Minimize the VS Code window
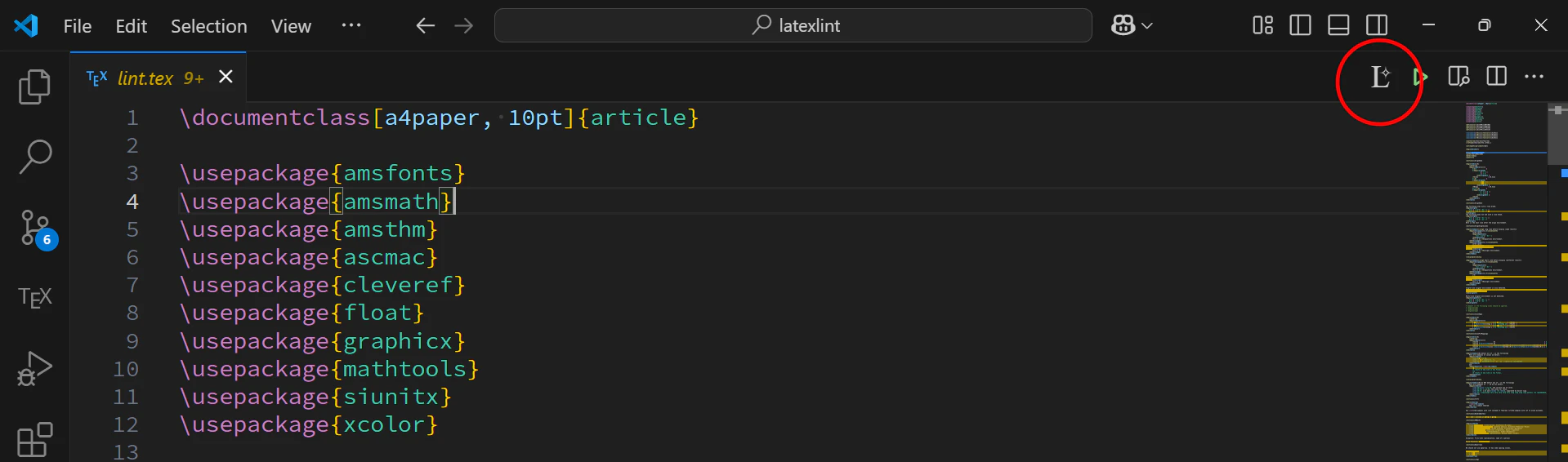 1428,25
